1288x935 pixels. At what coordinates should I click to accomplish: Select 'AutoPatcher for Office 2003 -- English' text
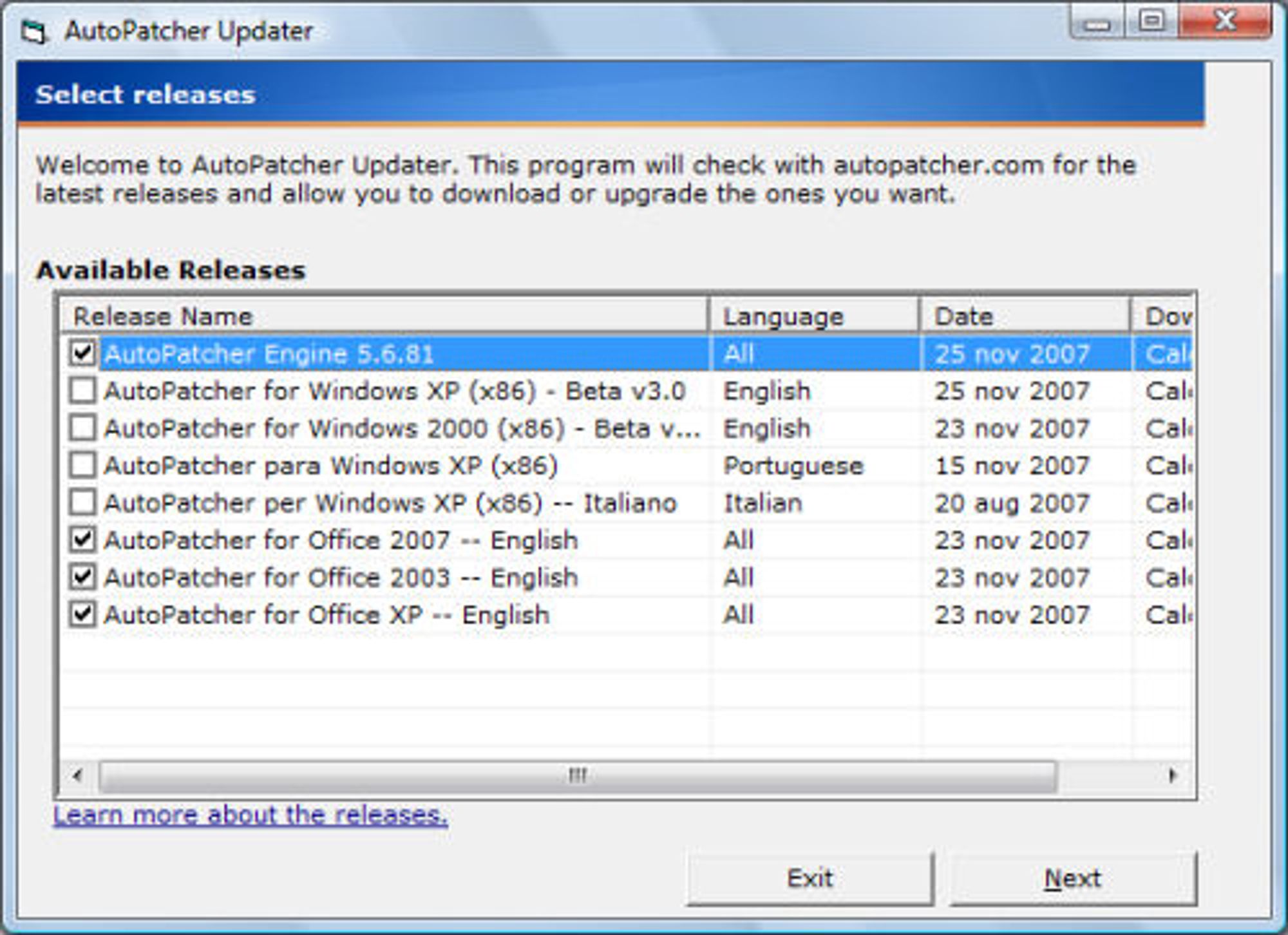click(341, 578)
